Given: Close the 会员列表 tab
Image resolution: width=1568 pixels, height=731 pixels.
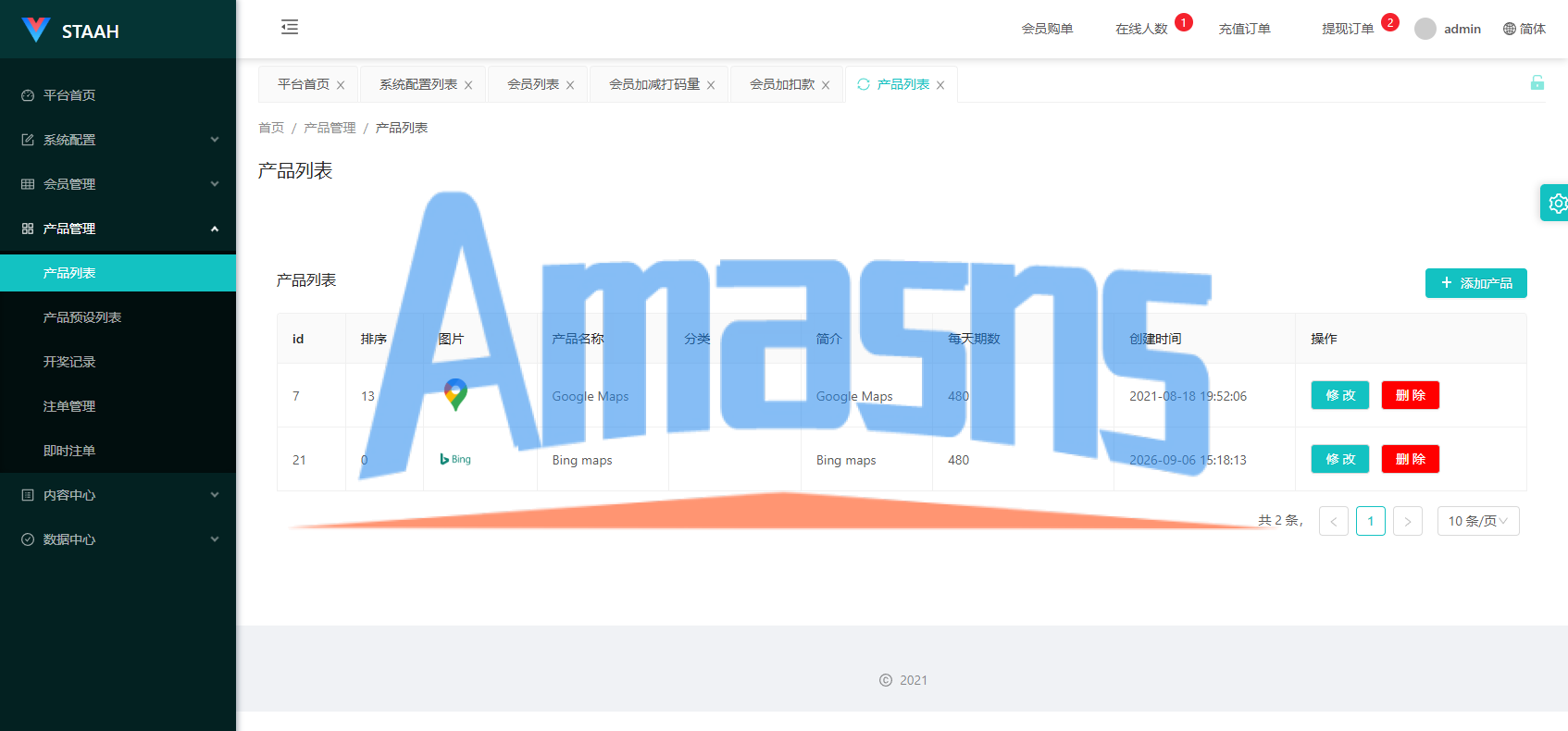Looking at the screenshot, I should click(570, 85).
